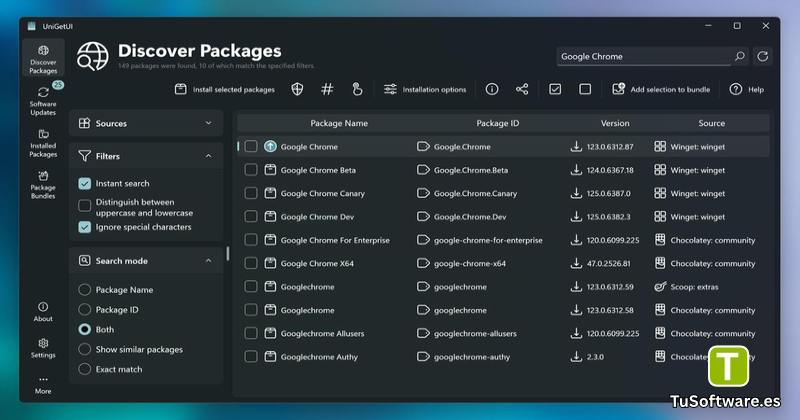Click the search magnifier icon
The width and height of the screenshot is (800, 420).
coord(740,56)
